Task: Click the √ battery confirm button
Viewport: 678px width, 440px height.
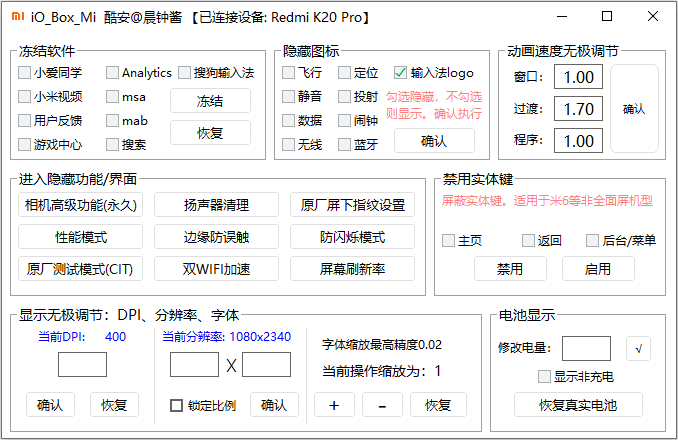Action: tap(638, 348)
